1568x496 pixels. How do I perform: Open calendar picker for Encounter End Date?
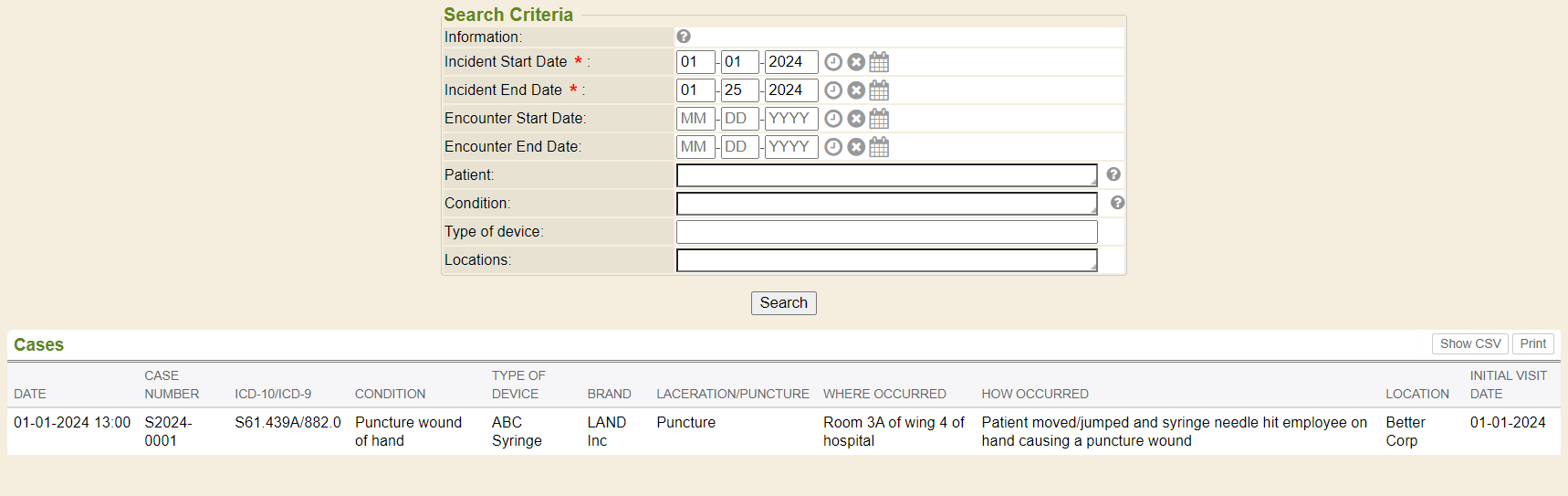point(879,147)
